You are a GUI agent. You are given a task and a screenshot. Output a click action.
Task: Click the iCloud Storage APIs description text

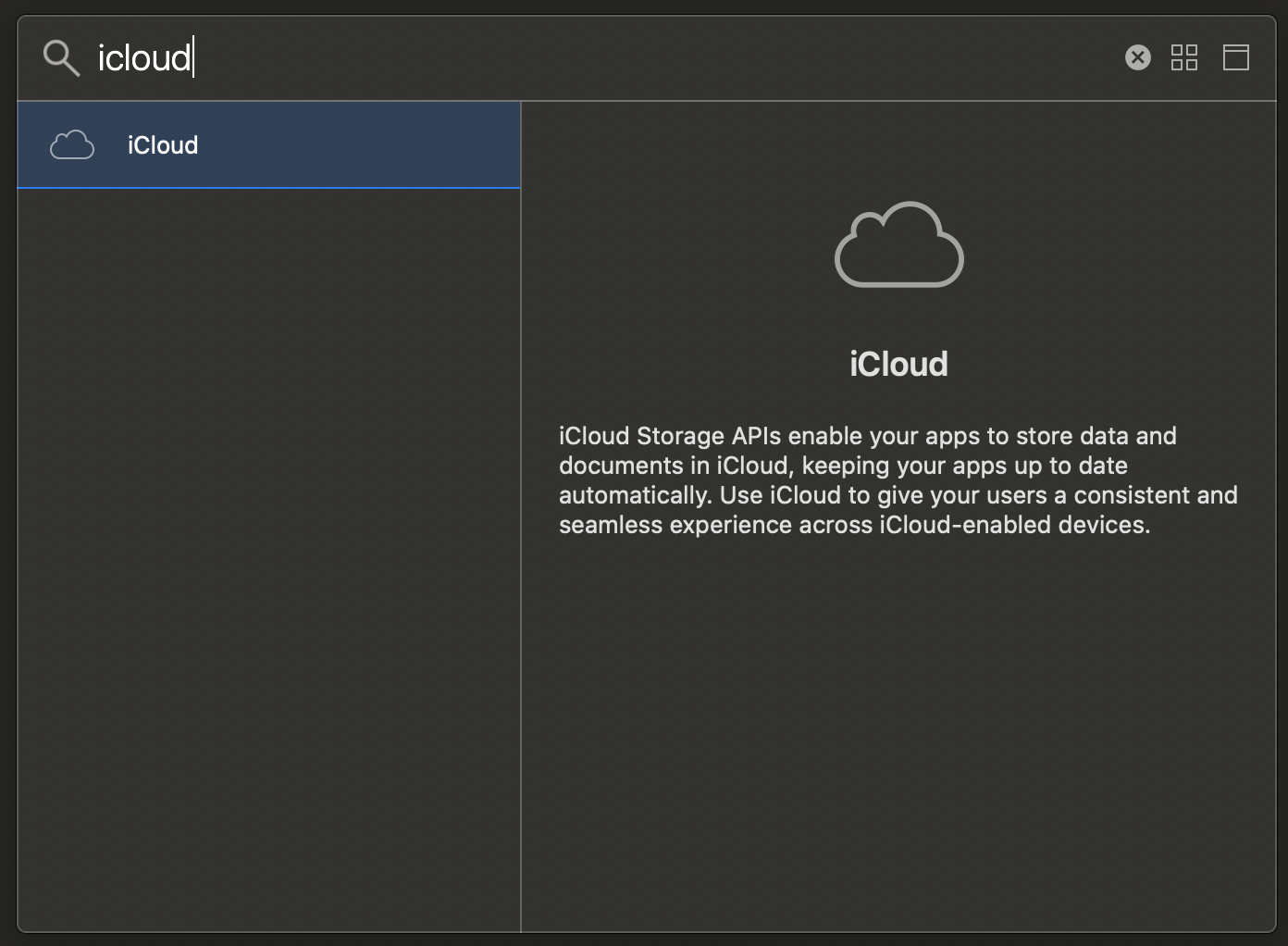[898, 480]
